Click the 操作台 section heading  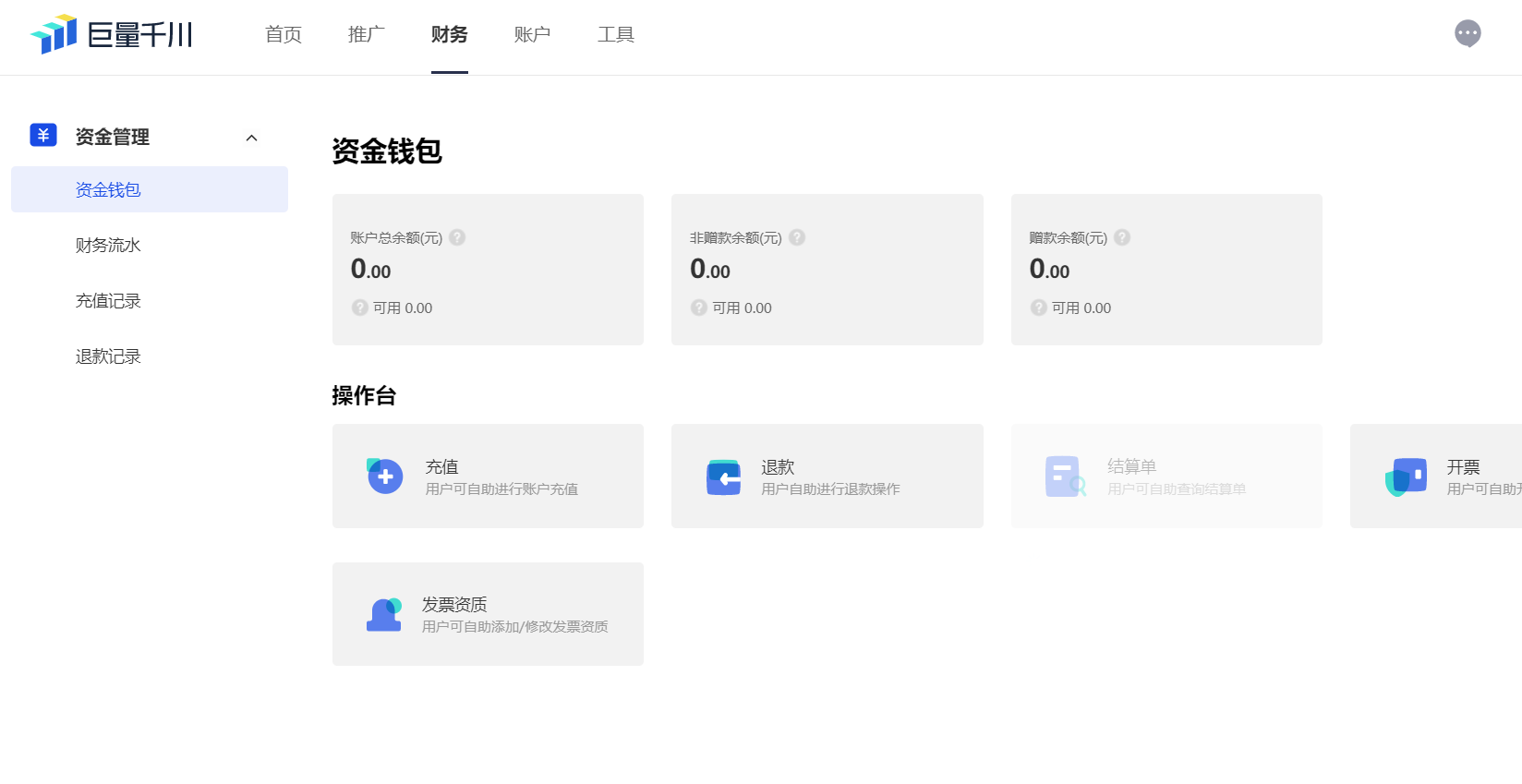coord(364,395)
